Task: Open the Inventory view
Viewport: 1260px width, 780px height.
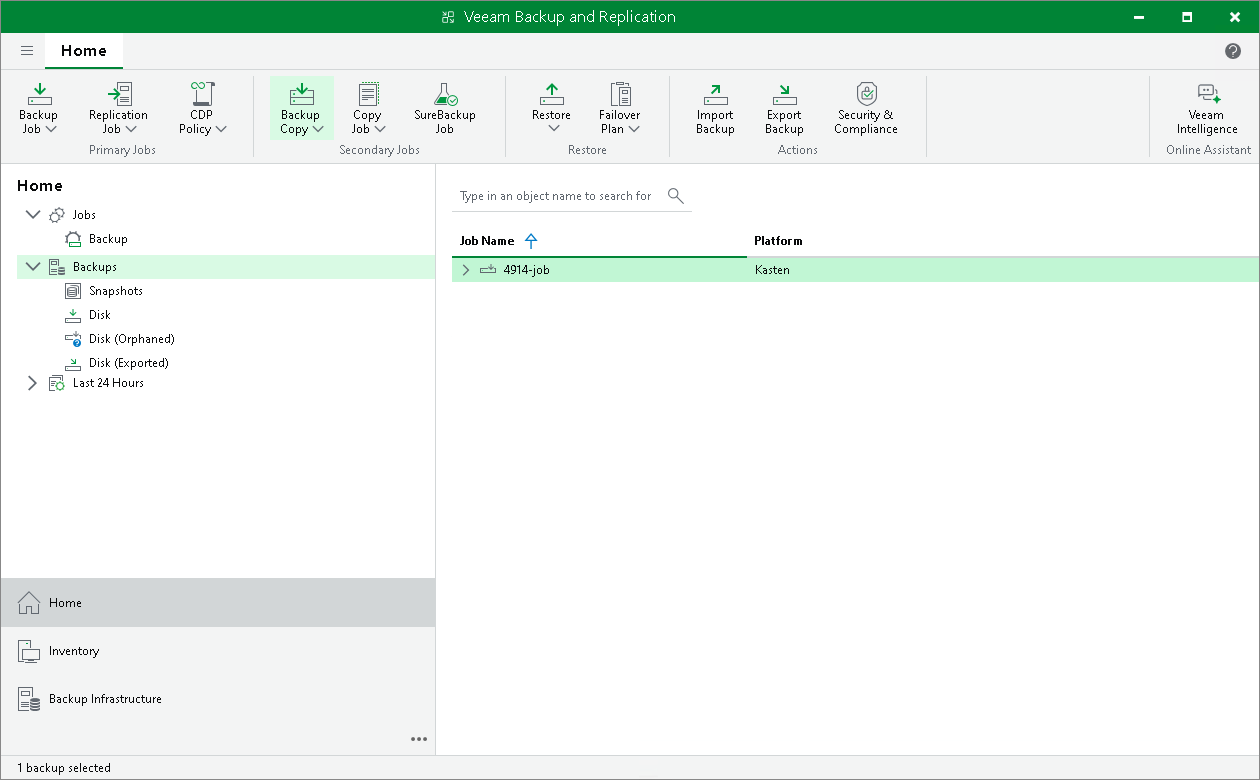Action: [x=218, y=651]
